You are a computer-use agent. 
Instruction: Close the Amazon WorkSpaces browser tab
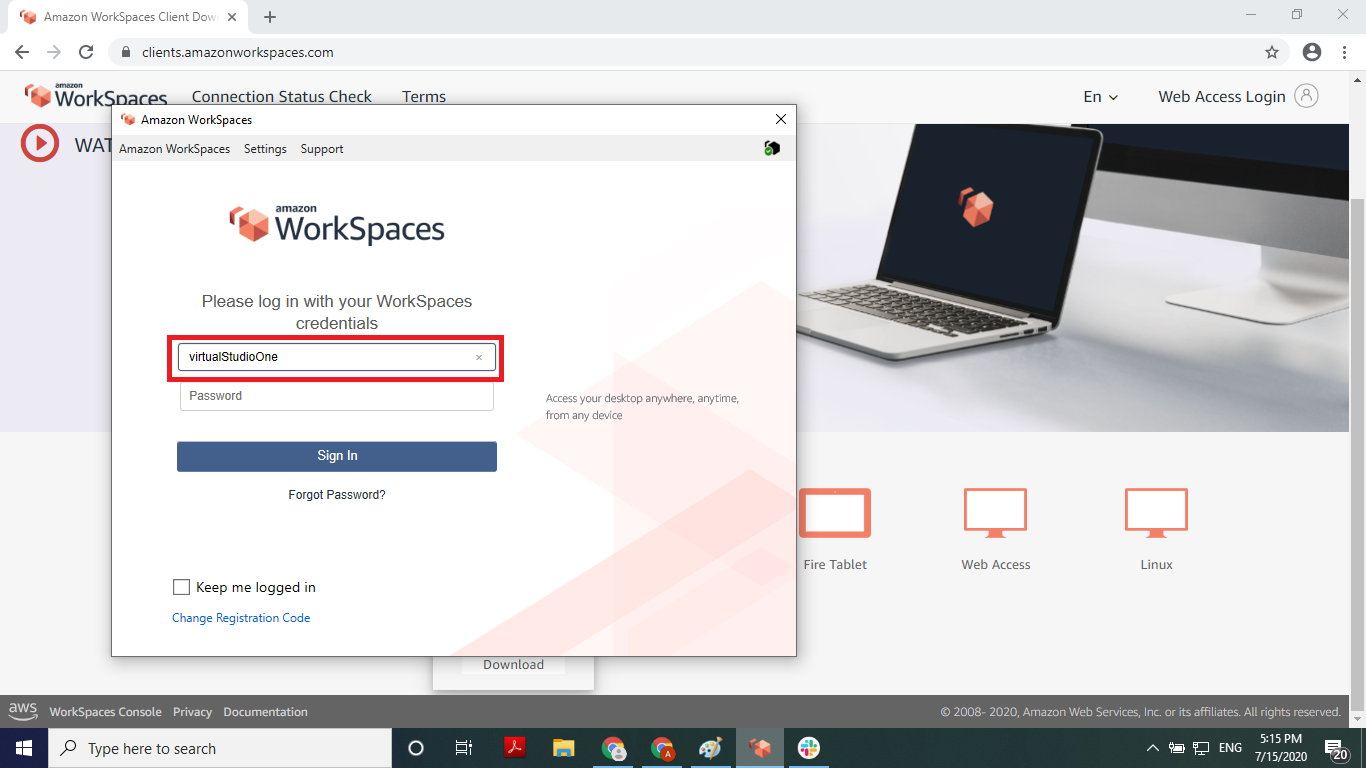pyautogui.click(x=232, y=17)
